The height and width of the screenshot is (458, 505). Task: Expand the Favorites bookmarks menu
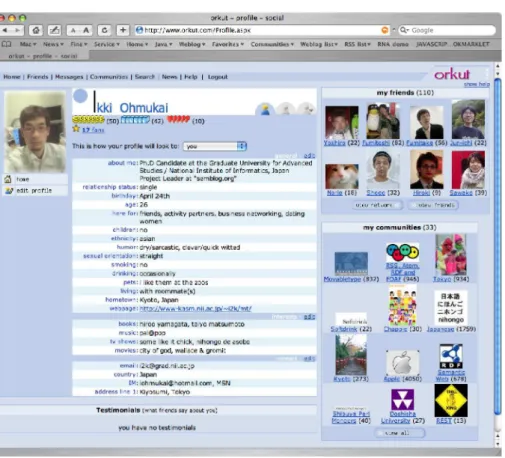[x=228, y=44]
